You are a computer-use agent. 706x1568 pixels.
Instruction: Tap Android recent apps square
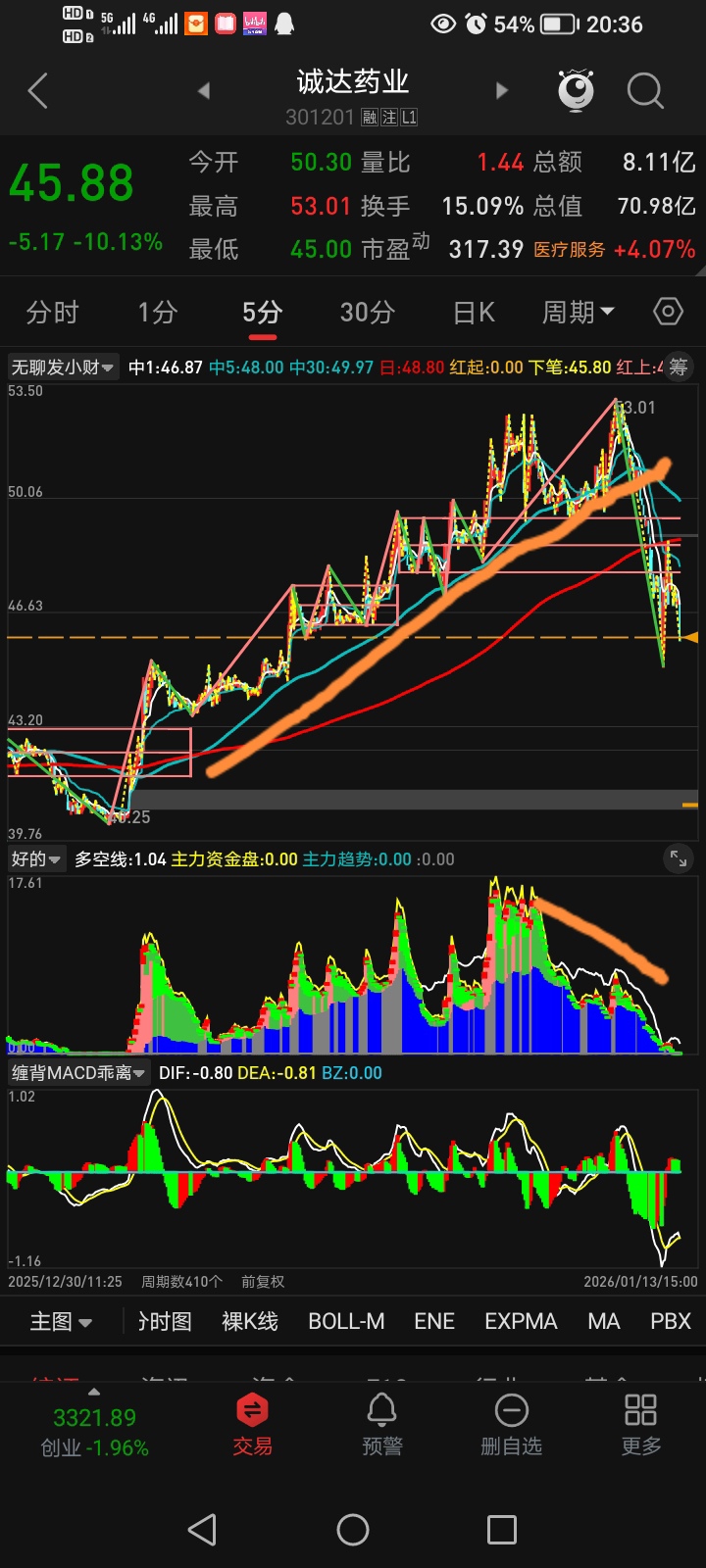coord(502,1530)
